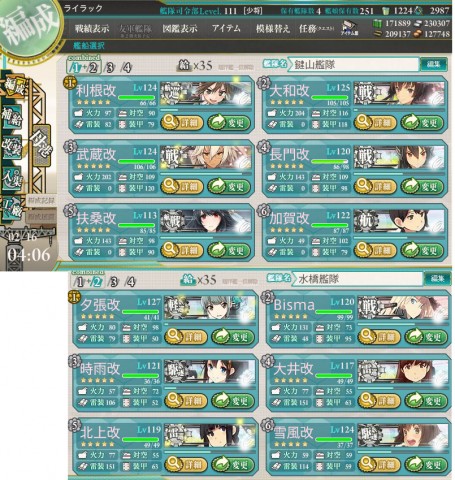
Task: Open 戦績表示 menu item
Action: click(x=92, y=29)
